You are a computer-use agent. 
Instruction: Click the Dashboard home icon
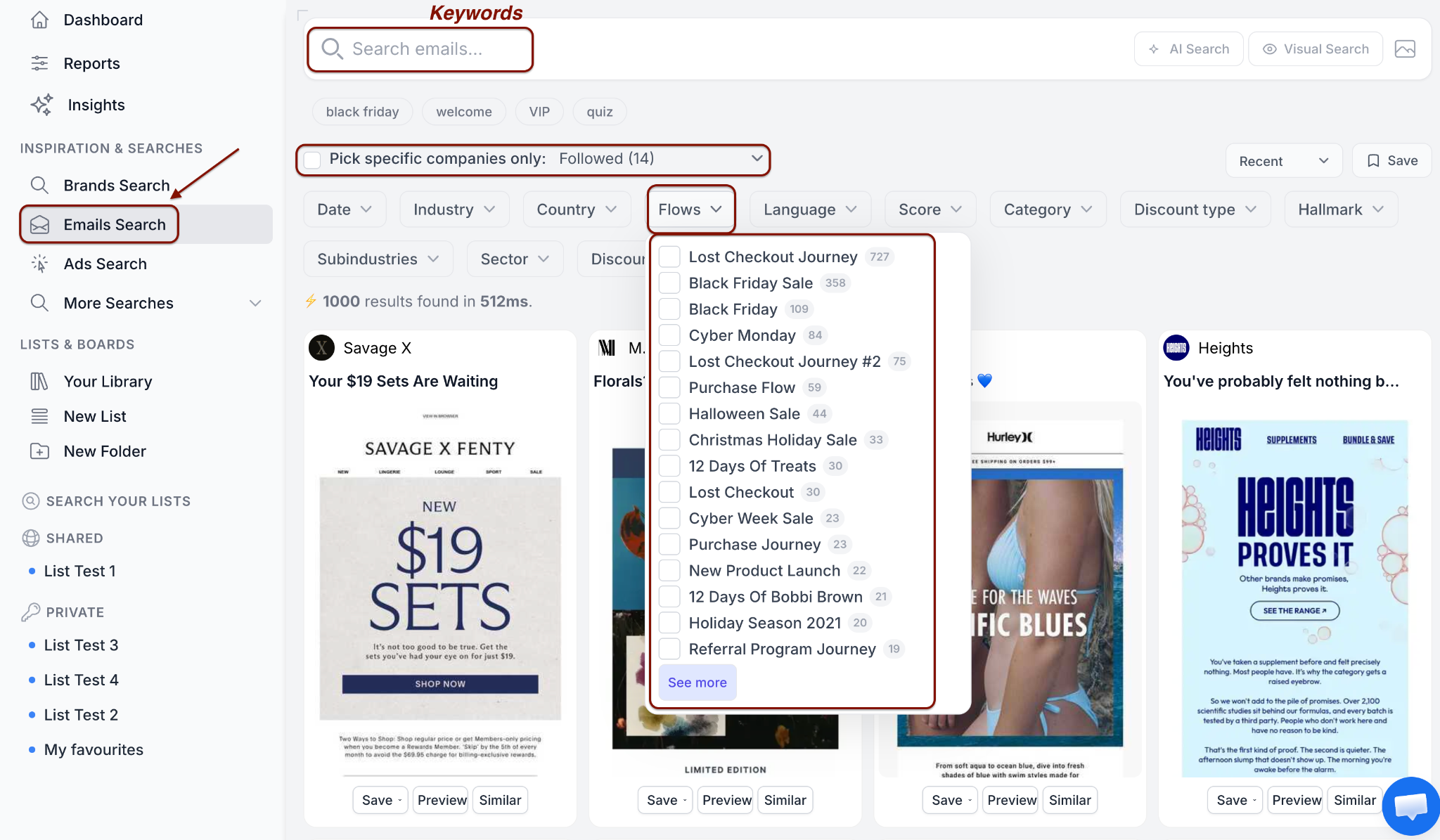click(x=39, y=20)
